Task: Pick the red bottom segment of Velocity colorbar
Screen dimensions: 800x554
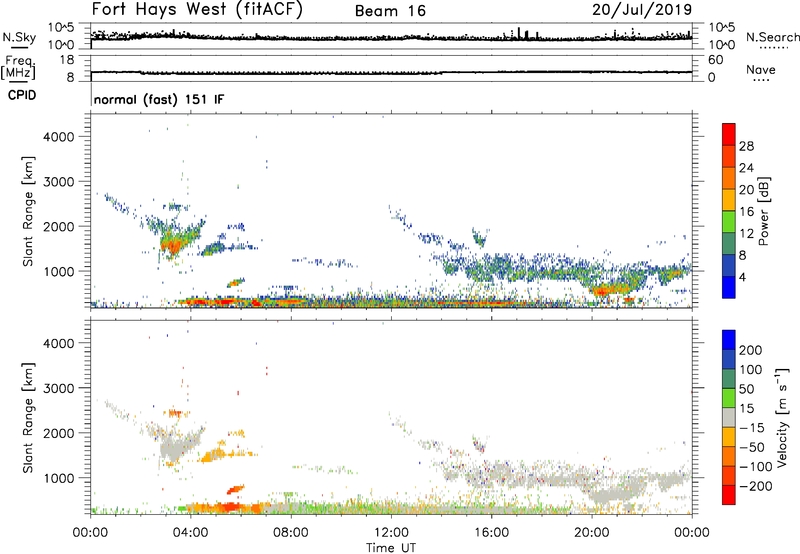Action: click(x=729, y=495)
